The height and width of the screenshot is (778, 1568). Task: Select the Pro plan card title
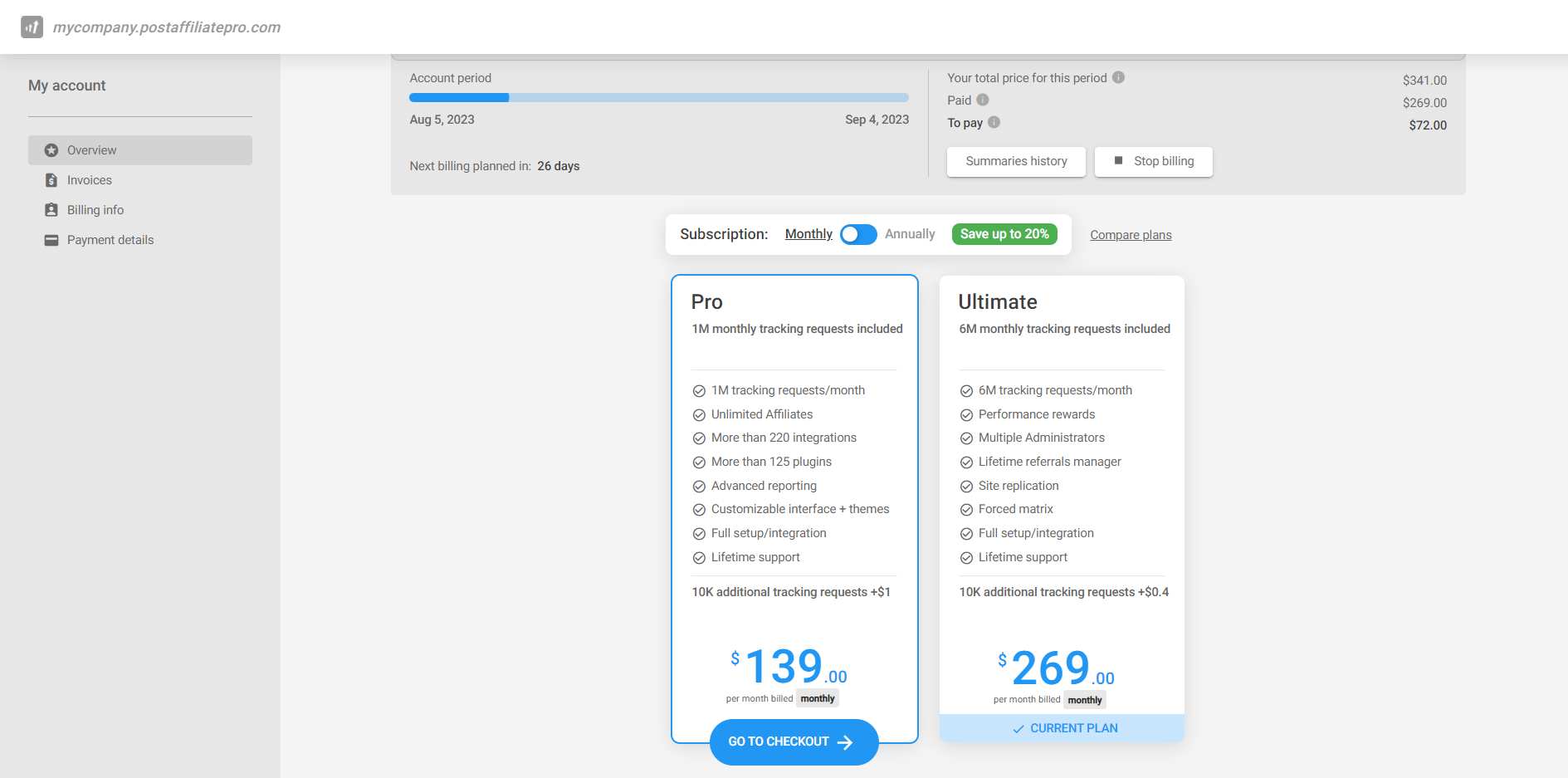(x=707, y=302)
